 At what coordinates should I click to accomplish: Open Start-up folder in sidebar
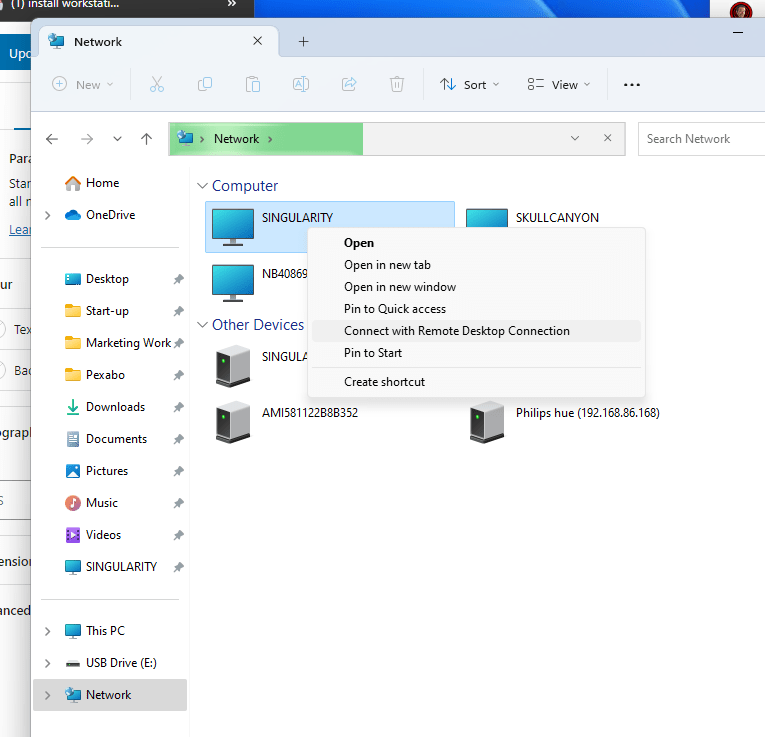(97, 311)
